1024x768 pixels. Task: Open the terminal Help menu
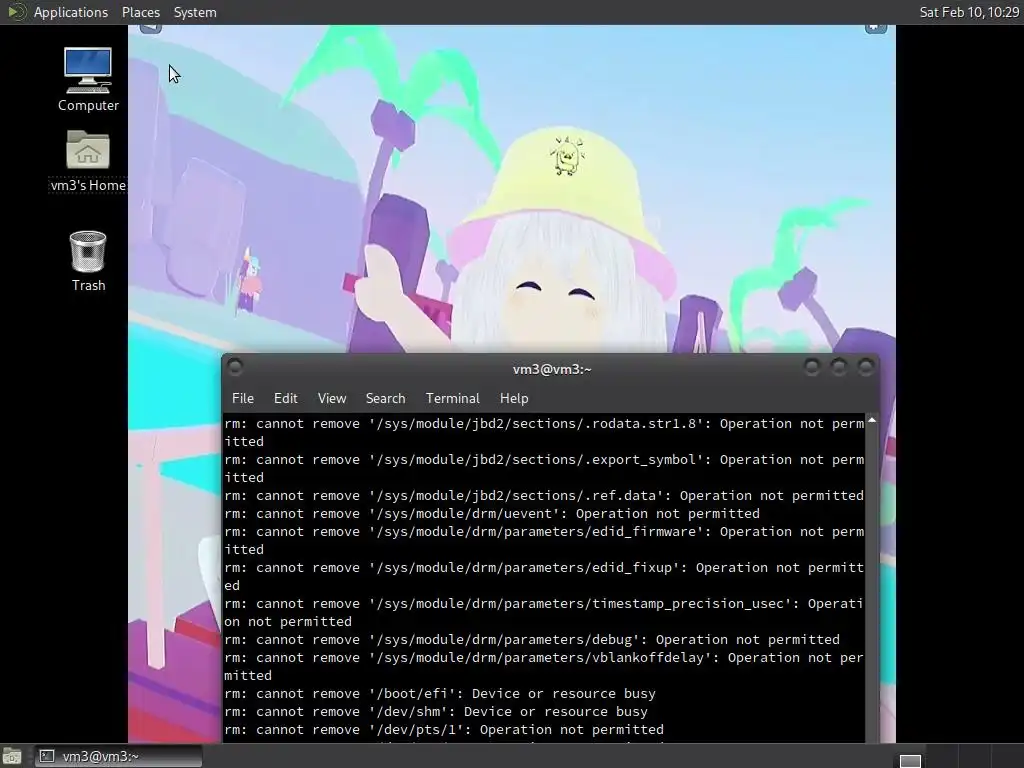click(x=514, y=398)
